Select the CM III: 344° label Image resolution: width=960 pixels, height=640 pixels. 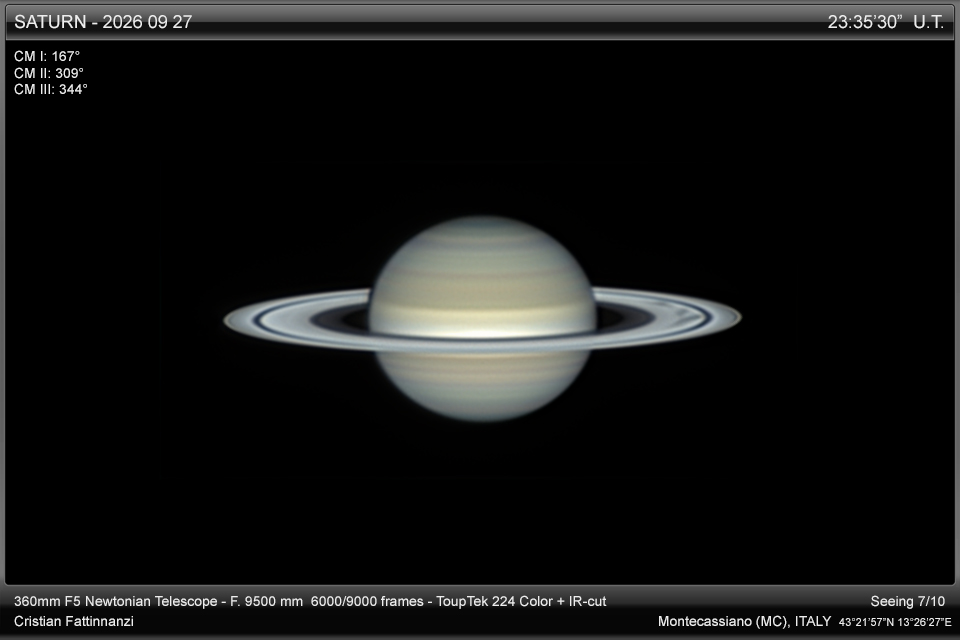click(x=51, y=89)
